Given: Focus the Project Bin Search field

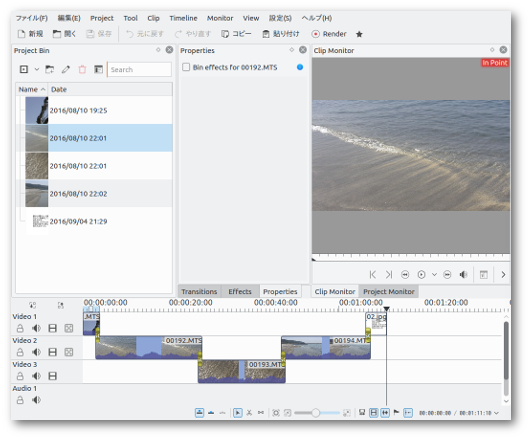Looking at the screenshot, I should pyautogui.click(x=139, y=69).
